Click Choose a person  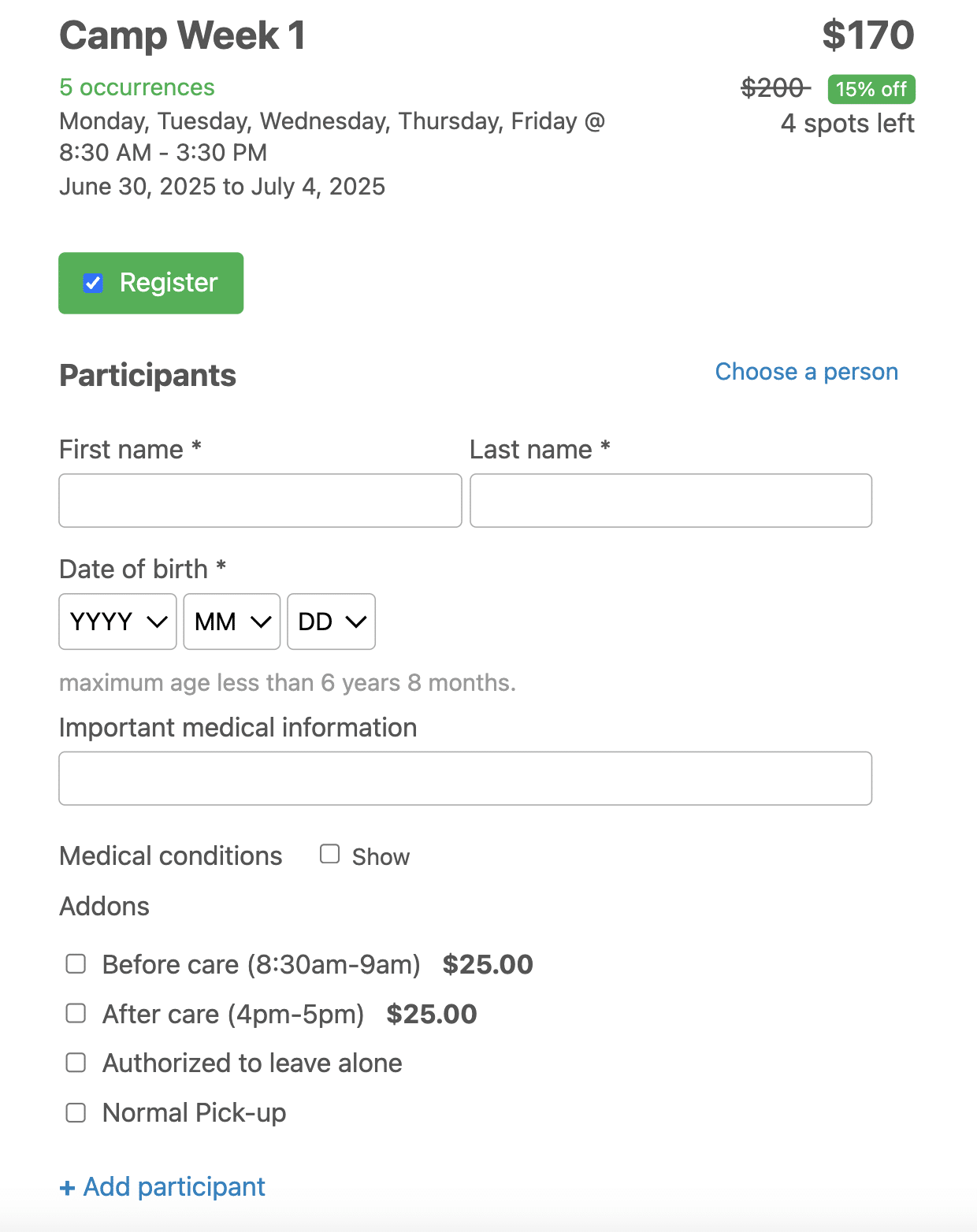pos(806,371)
